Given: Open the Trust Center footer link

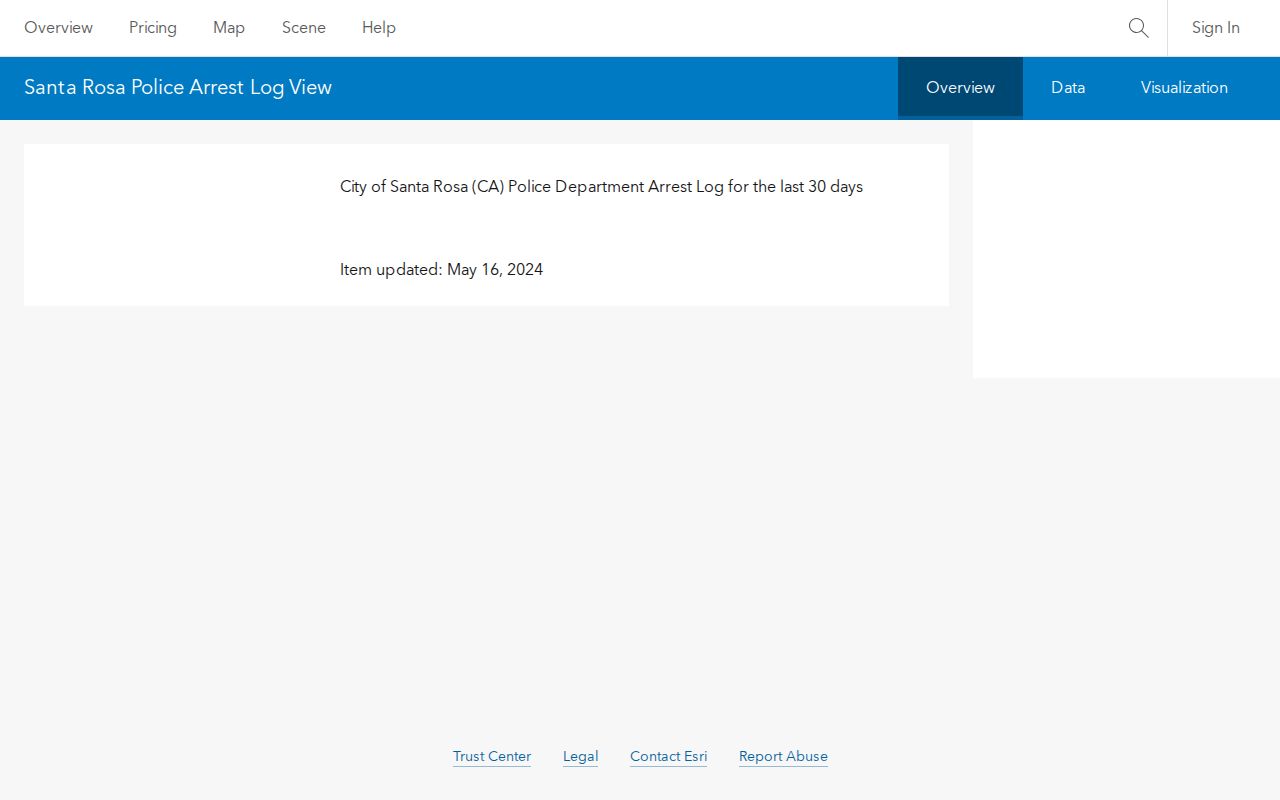Looking at the screenshot, I should pos(492,757).
